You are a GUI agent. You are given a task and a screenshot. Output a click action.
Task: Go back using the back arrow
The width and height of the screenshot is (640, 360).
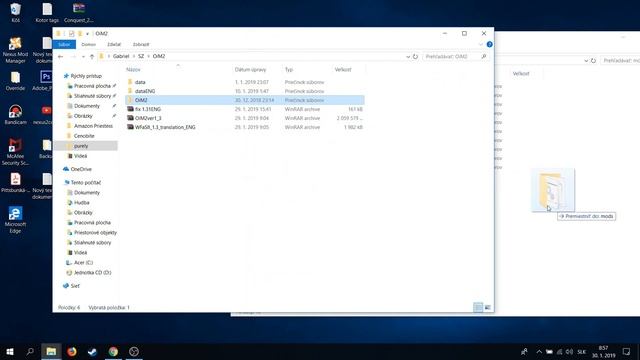click(x=61, y=56)
